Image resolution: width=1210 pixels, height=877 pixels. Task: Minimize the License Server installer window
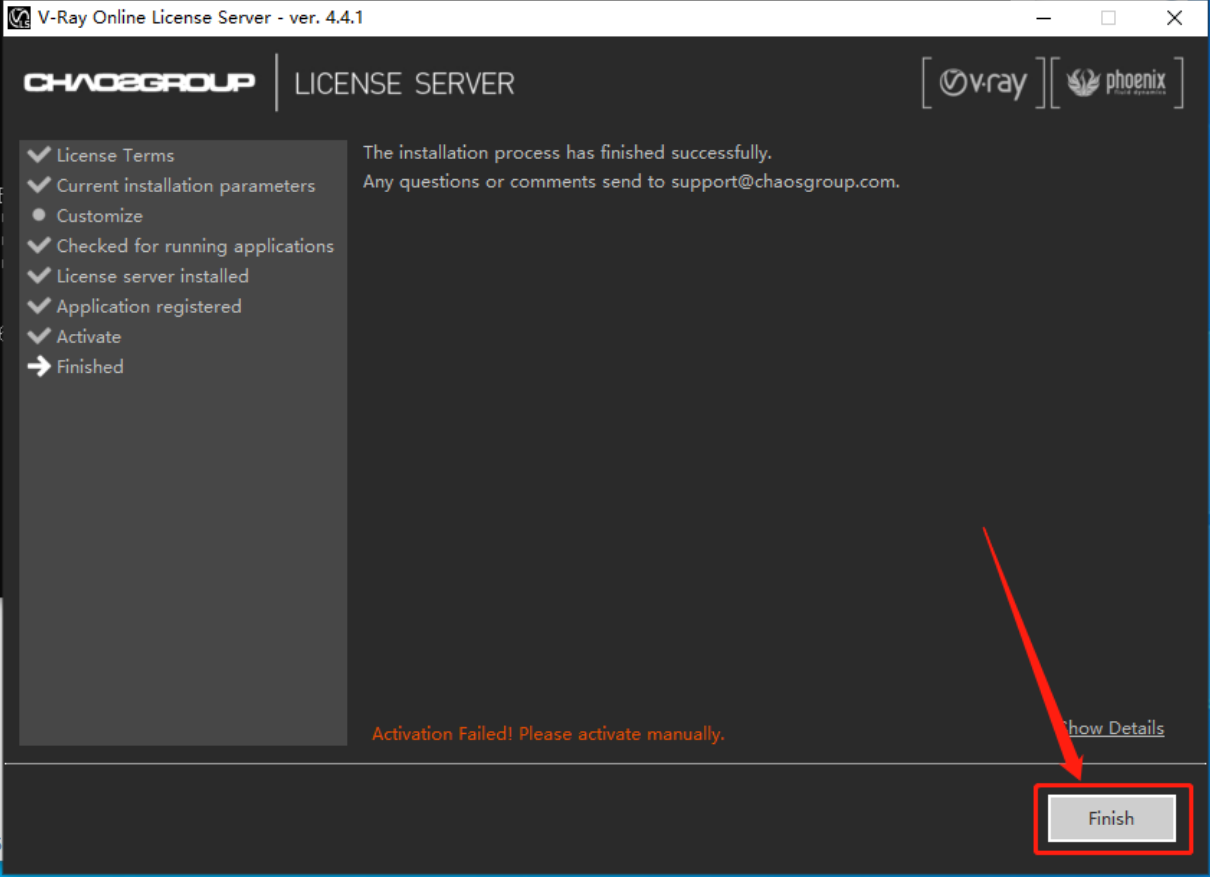click(1043, 18)
